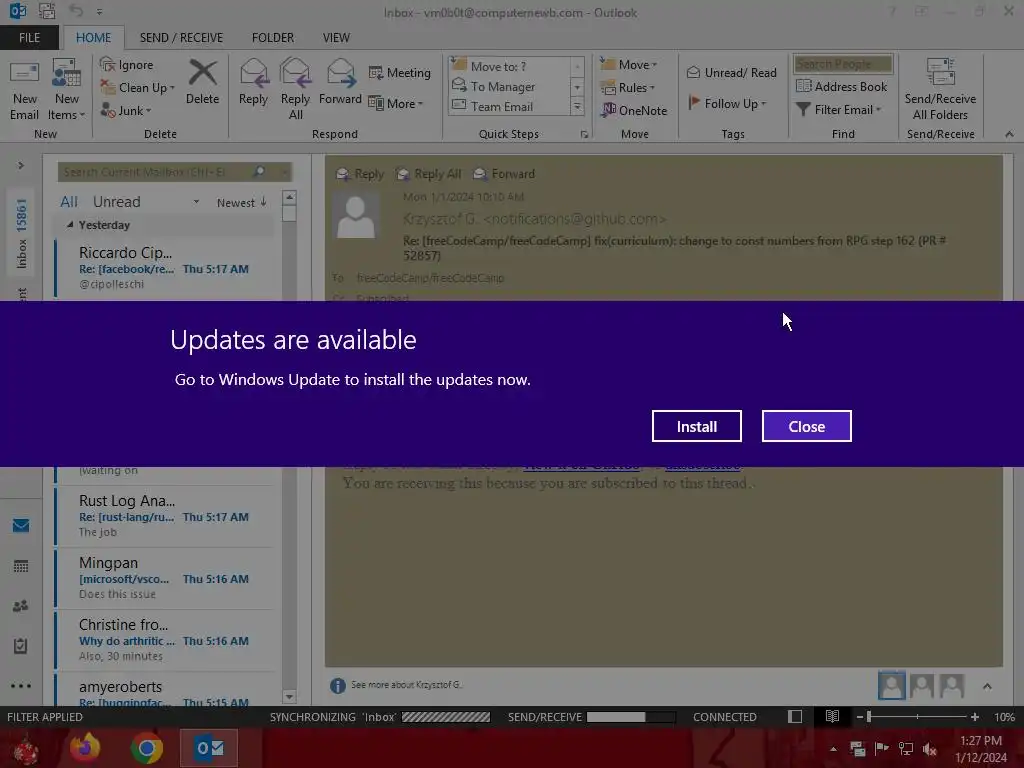The width and height of the screenshot is (1024, 768).
Task: Switch to Reading view in status bar
Action: point(832,716)
